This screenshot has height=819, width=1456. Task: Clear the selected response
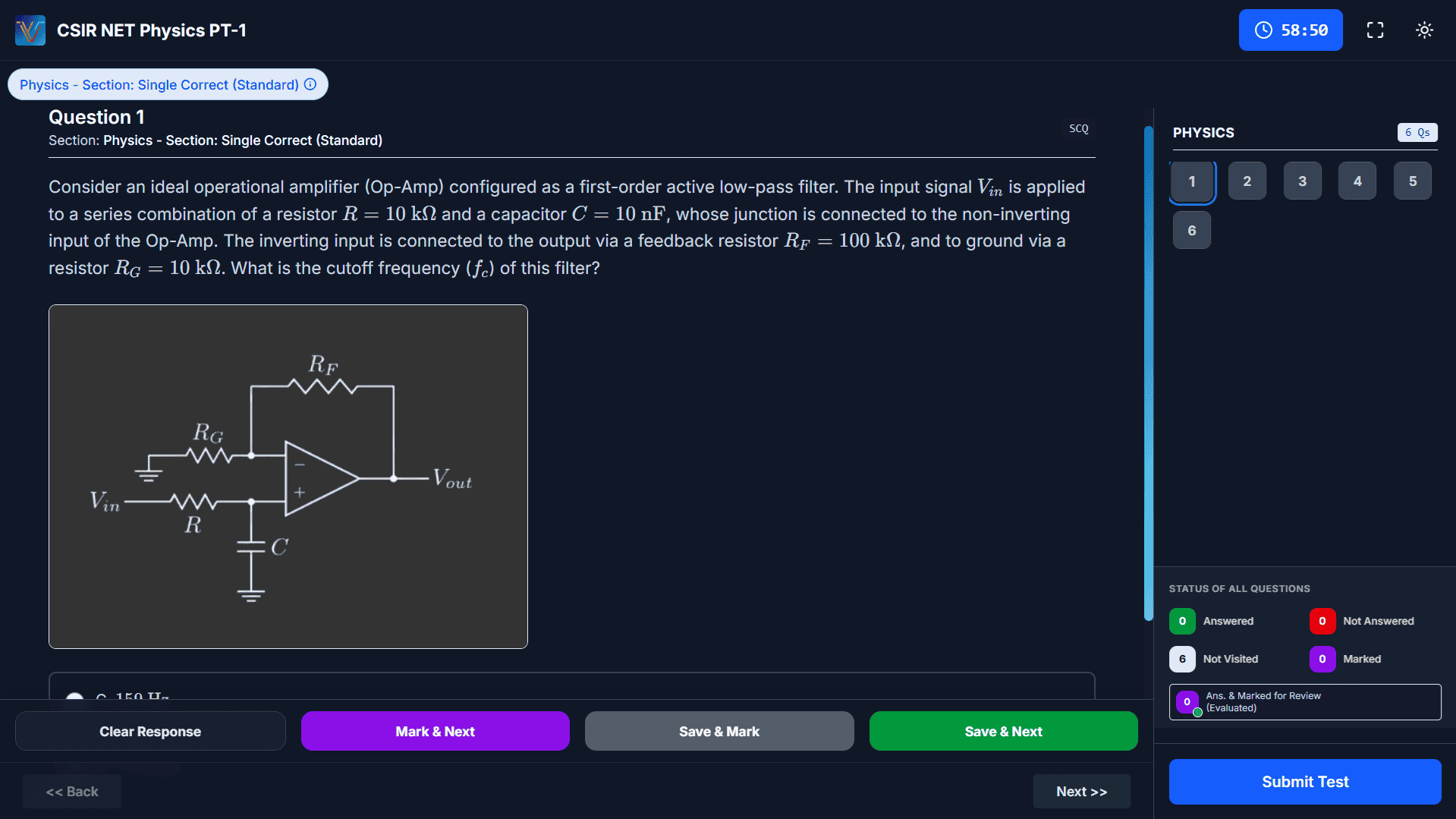coord(150,731)
